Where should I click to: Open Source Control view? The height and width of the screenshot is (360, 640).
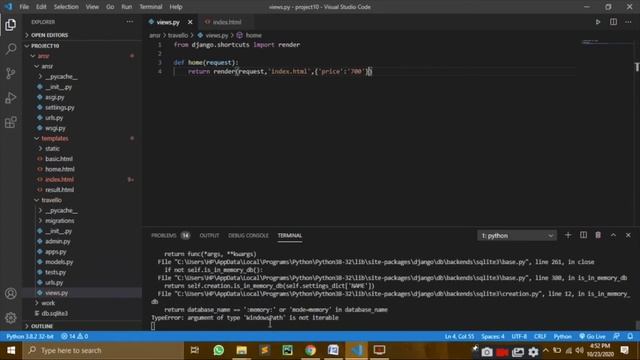[x=11, y=73]
